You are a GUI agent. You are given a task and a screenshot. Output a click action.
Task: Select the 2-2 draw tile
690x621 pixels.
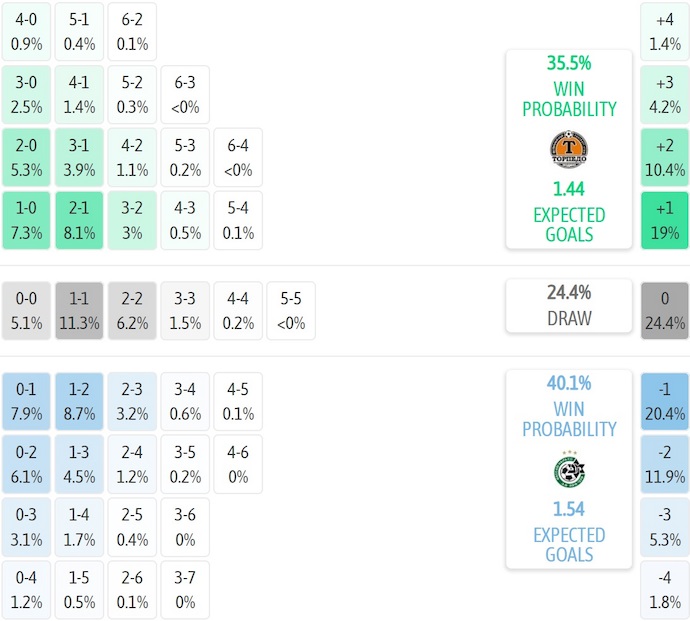[132, 310]
